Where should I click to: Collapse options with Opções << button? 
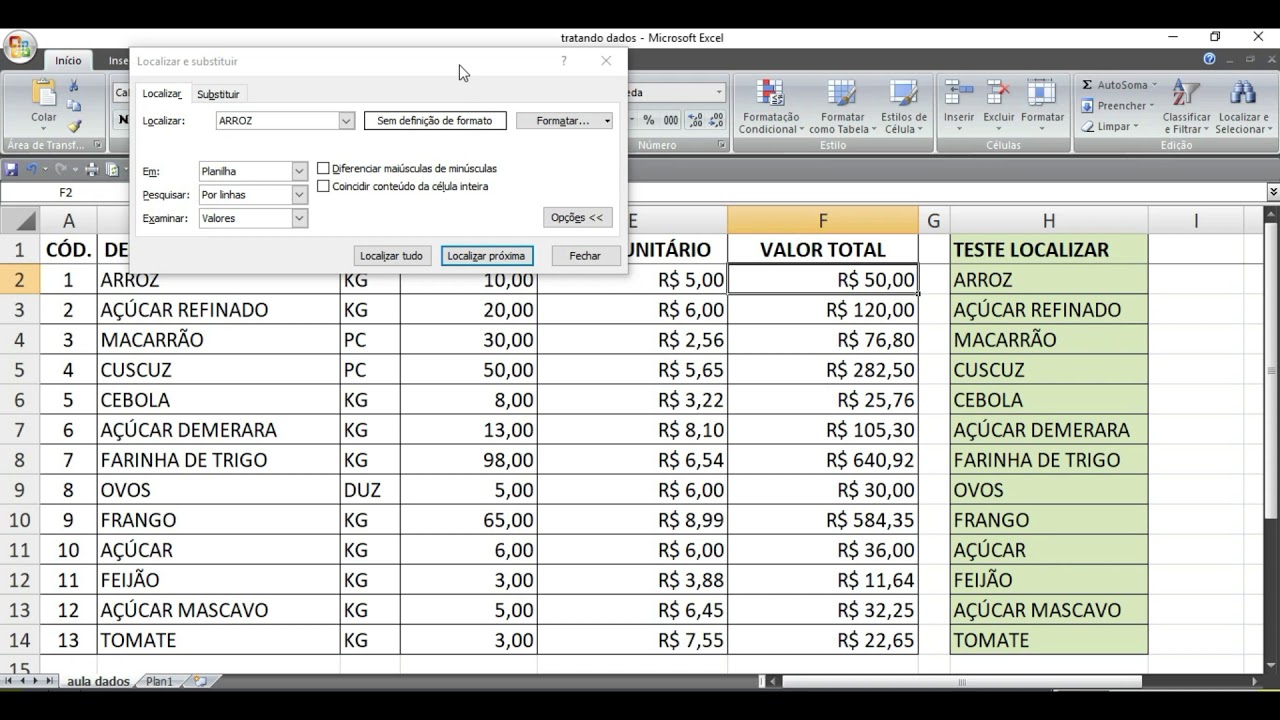coord(578,217)
